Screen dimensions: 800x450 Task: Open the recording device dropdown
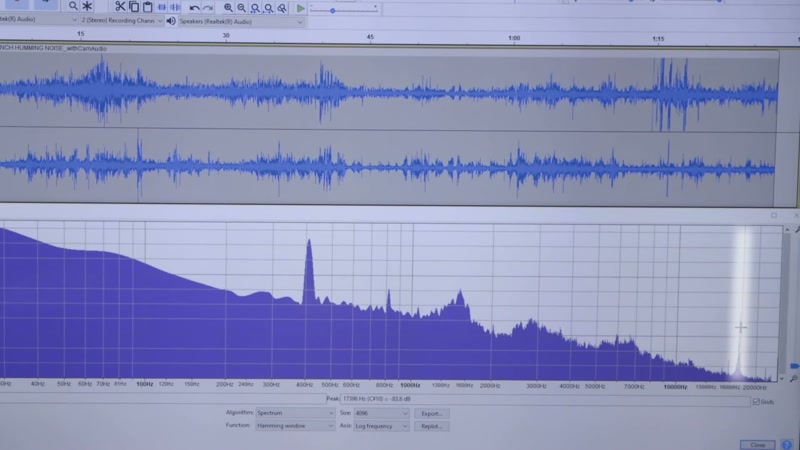pos(38,19)
